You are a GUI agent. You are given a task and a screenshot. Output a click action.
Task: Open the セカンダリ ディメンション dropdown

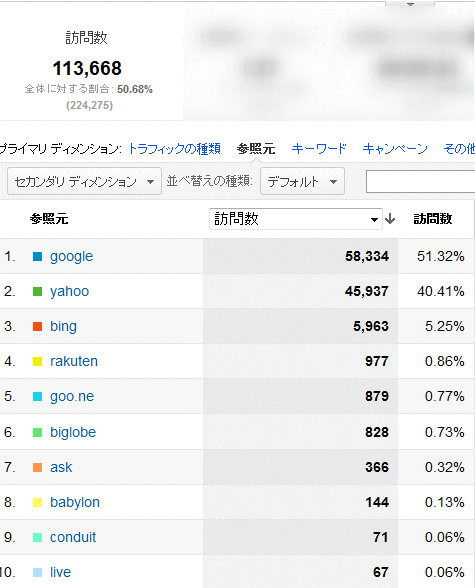point(84,182)
